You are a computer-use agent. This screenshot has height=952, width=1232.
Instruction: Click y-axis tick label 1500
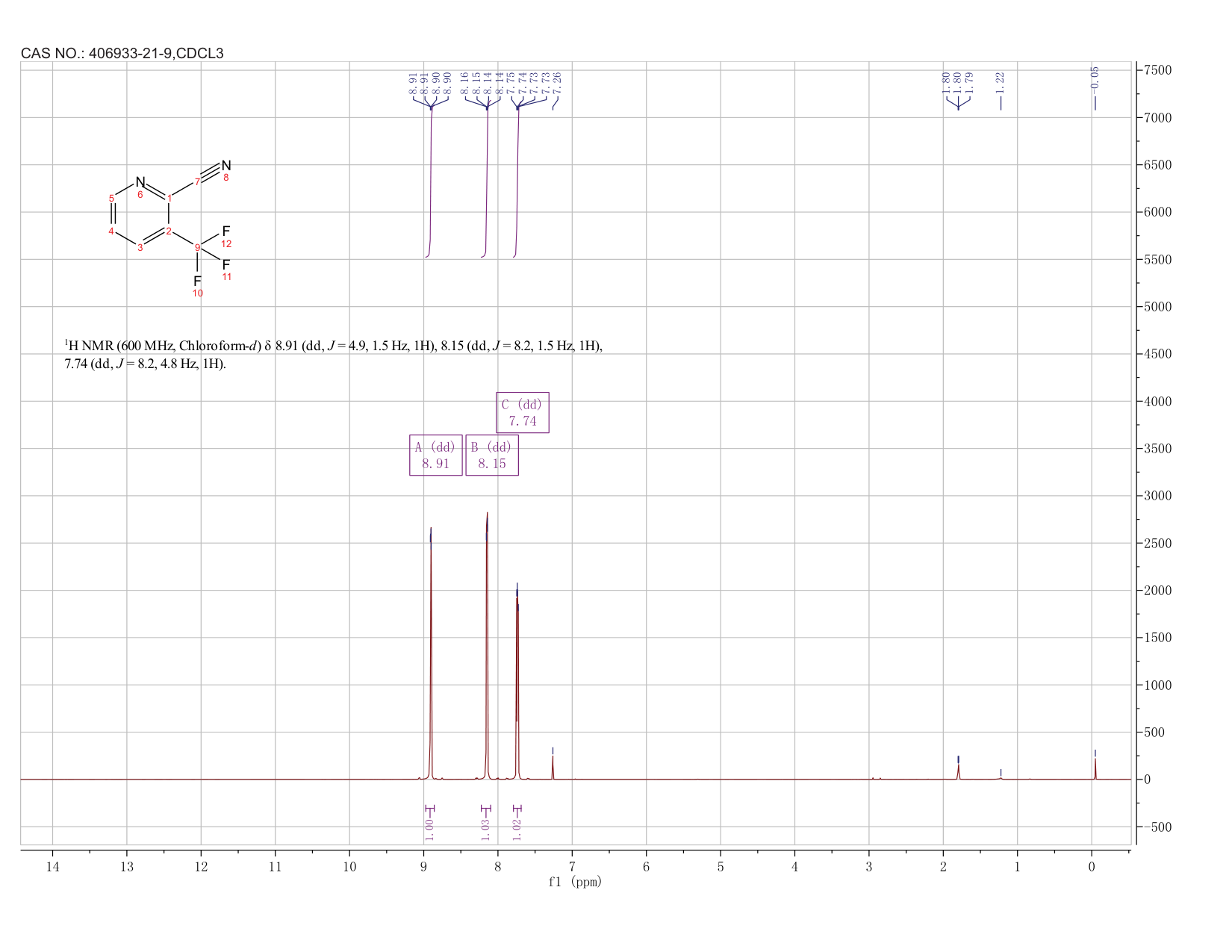tap(1157, 638)
